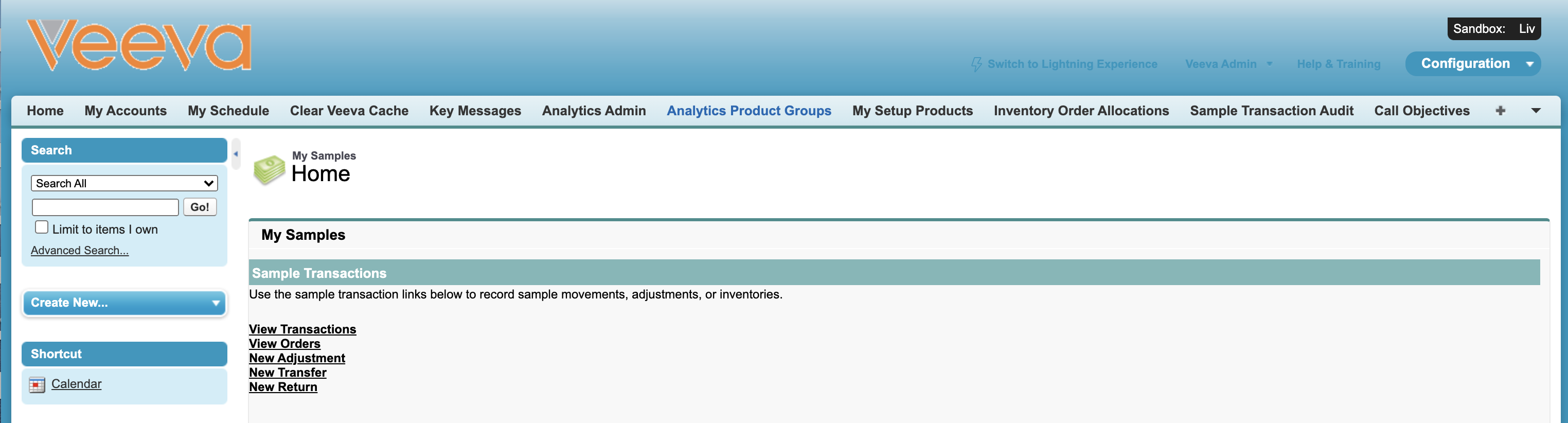Click the Calendar shortcut icon
This screenshot has height=423, width=1568.
(37, 384)
